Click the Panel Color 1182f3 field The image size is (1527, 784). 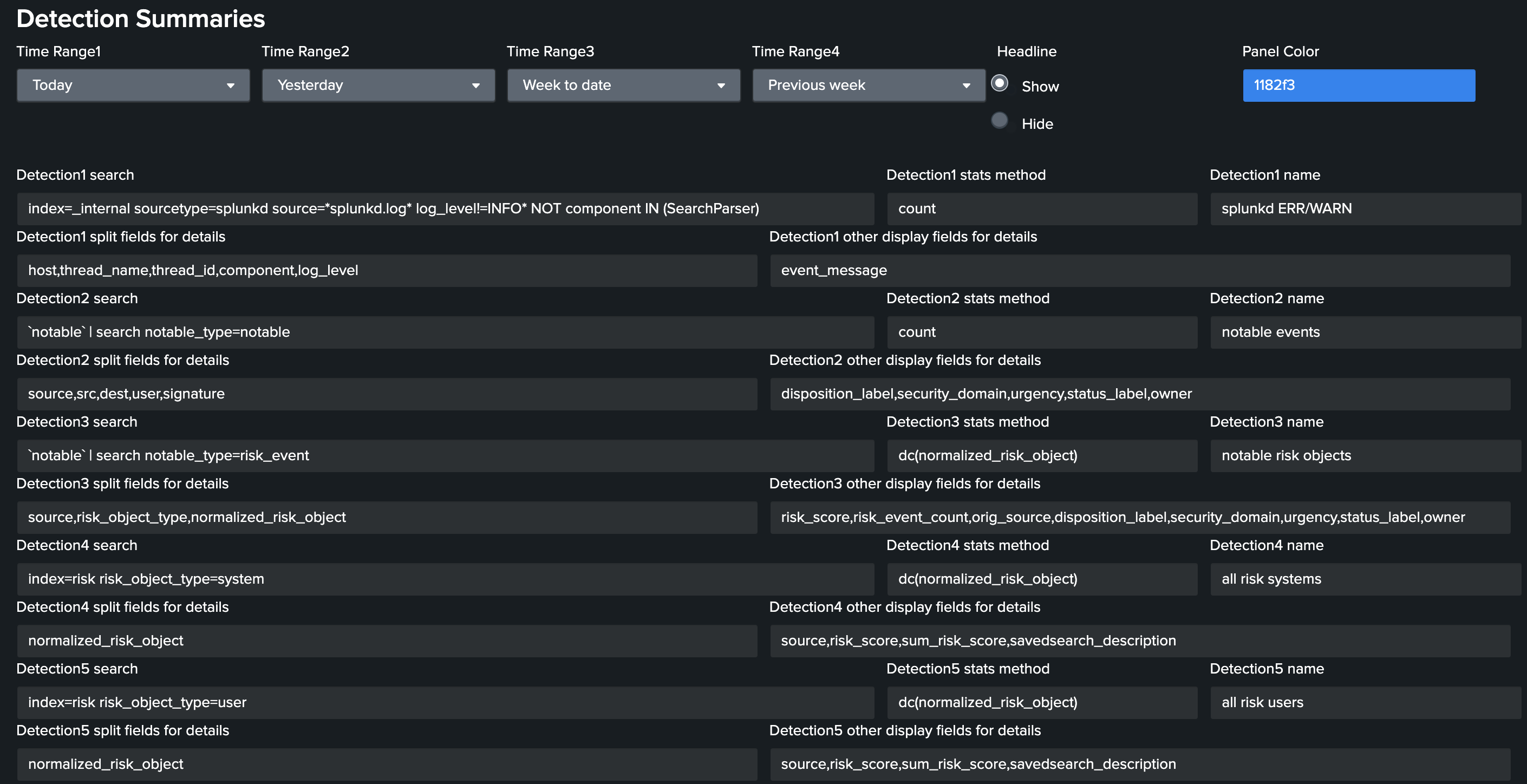click(1358, 86)
